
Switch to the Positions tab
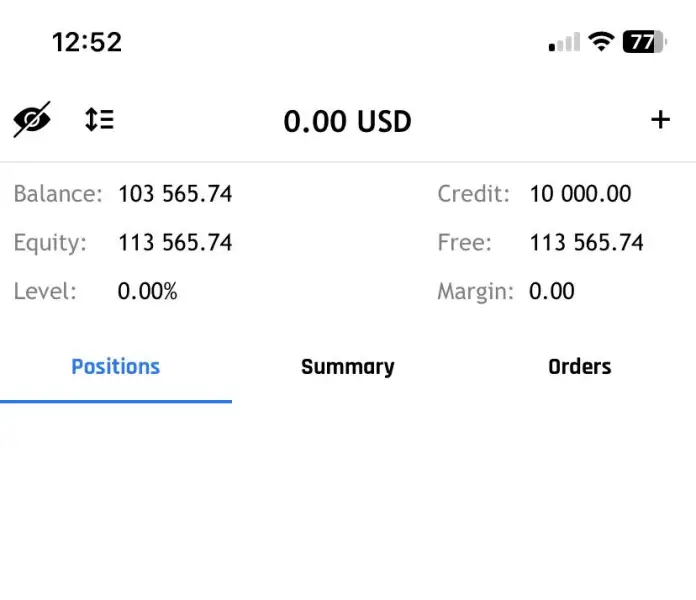pyautogui.click(x=116, y=367)
